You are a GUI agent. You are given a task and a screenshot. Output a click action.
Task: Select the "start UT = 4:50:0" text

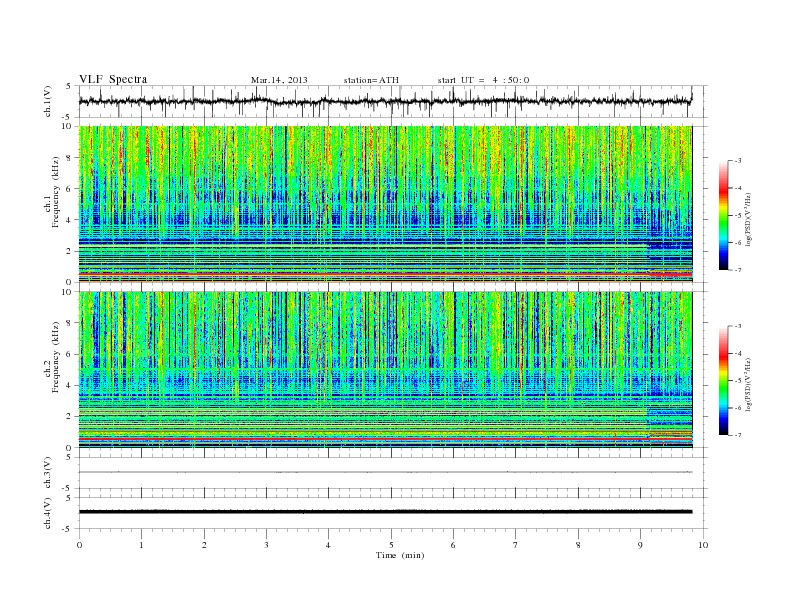pyautogui.click(x=483, y=80)
